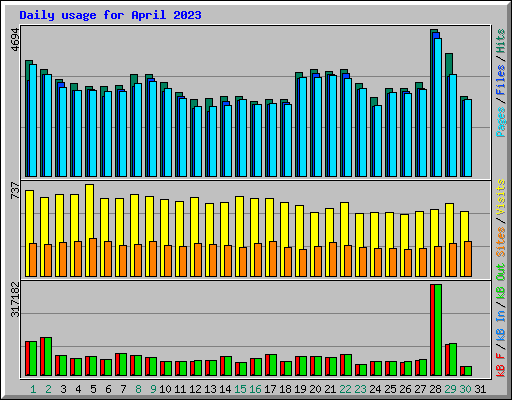Click day label 25 on the x-axis
The image size is (512, 400).
pyautogui.click(x=390, y=389)
